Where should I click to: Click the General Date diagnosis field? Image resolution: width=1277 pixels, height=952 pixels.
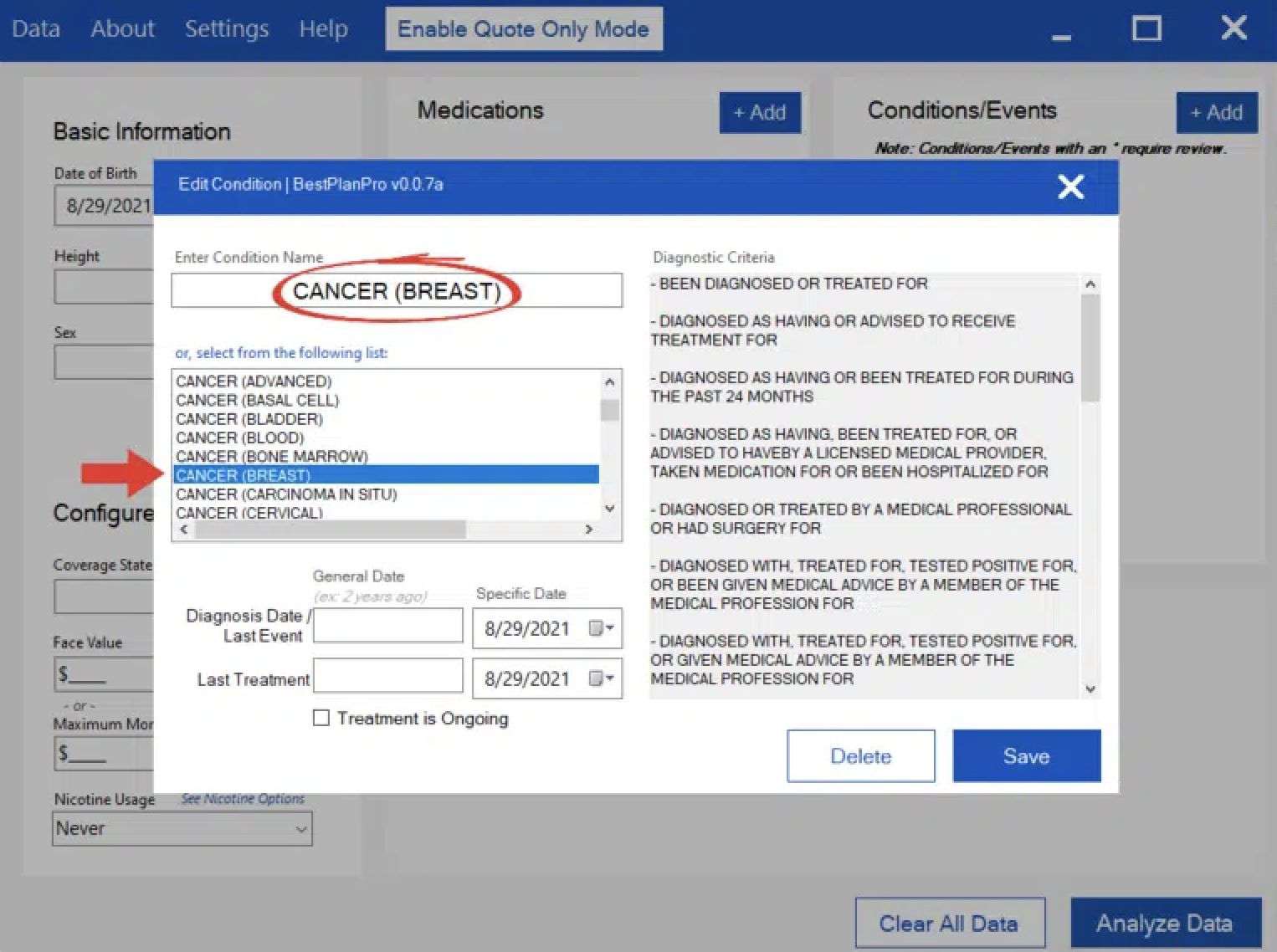(387, 626)
